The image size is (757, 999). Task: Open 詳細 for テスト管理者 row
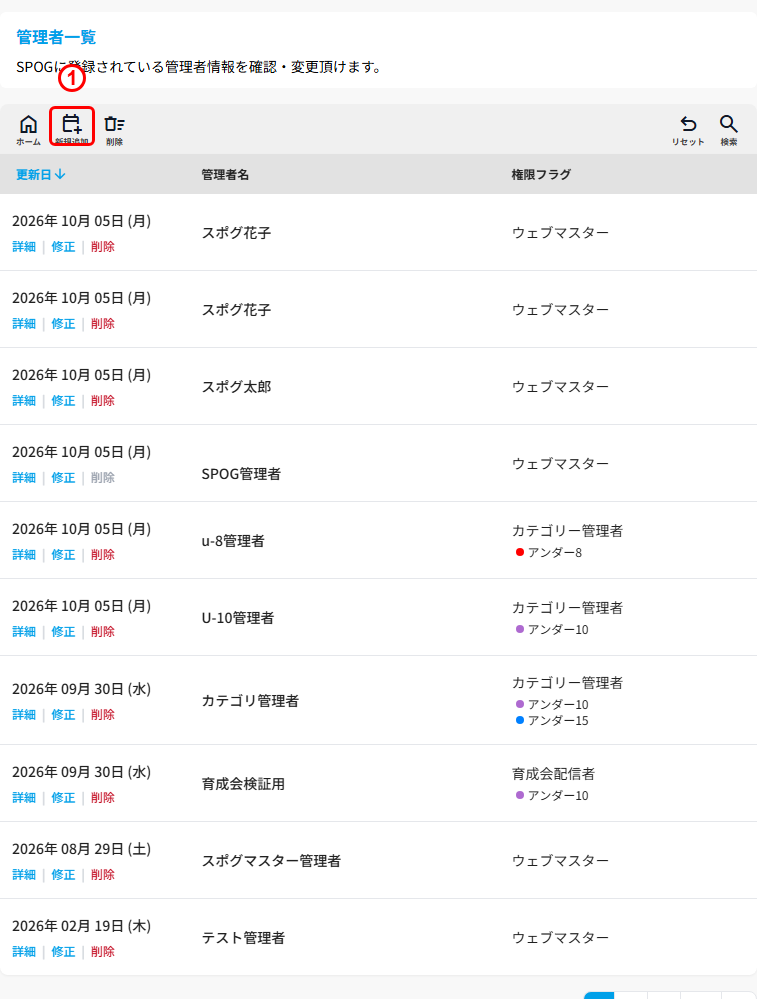coord(24,951)
